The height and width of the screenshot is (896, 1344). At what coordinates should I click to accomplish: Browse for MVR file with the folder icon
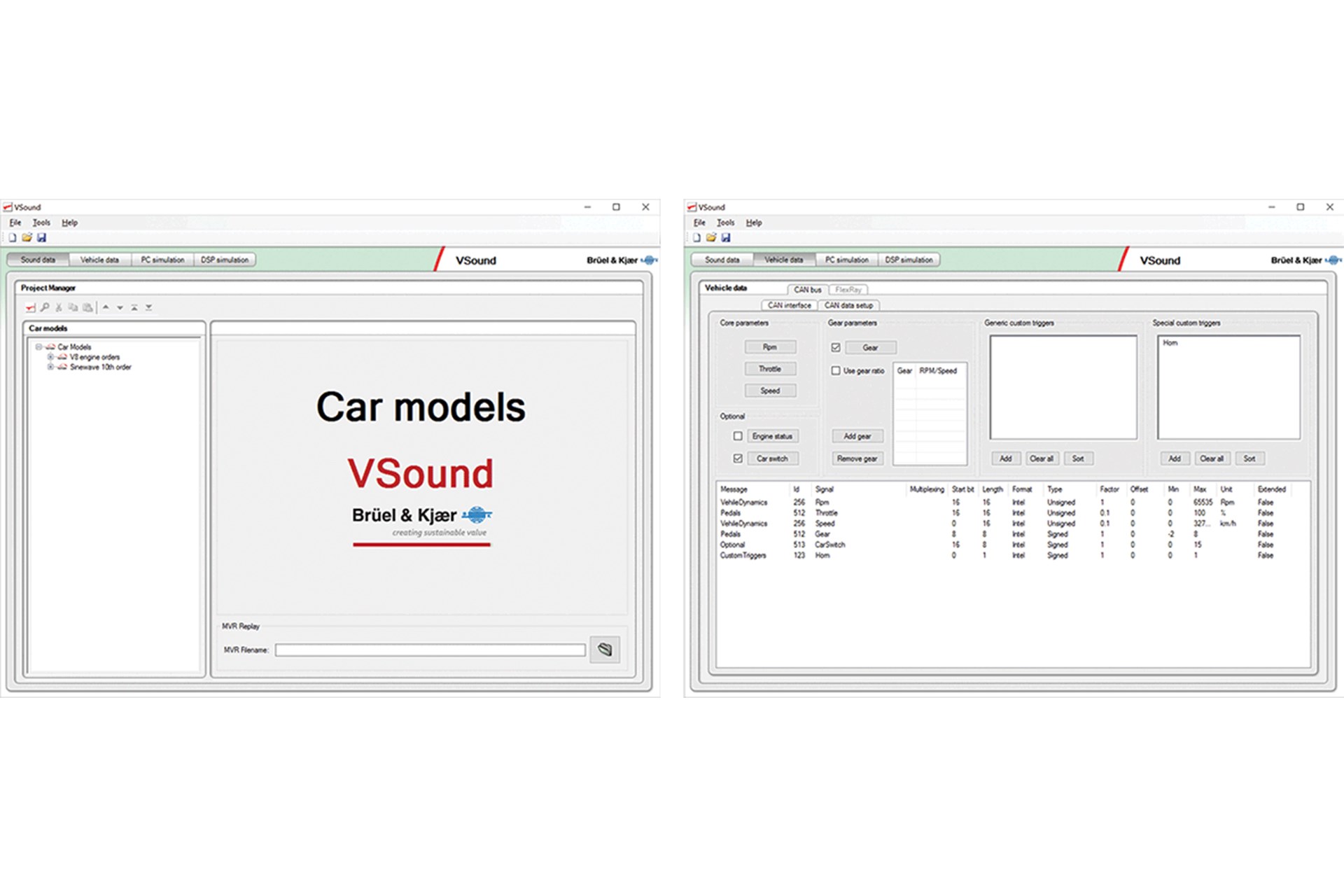(x=605, y=650)
